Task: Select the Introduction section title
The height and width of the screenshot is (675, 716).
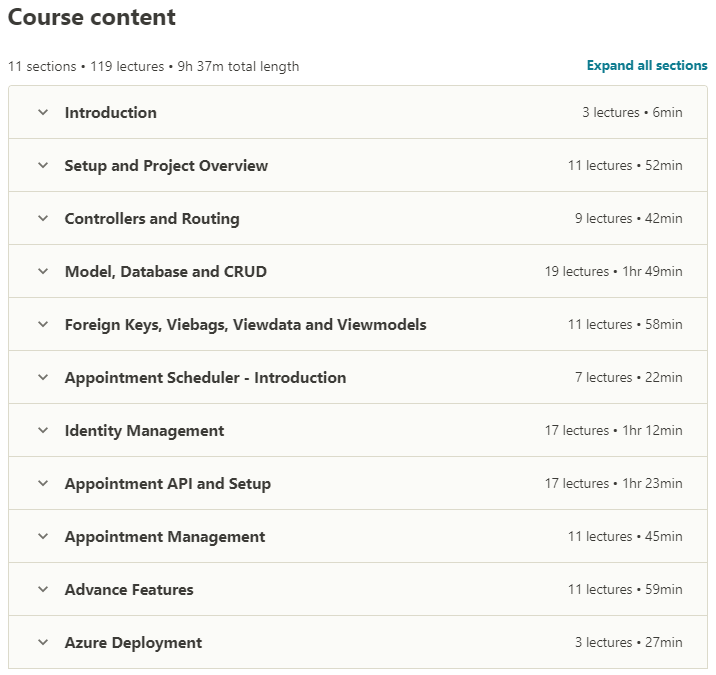Action: 111,113
